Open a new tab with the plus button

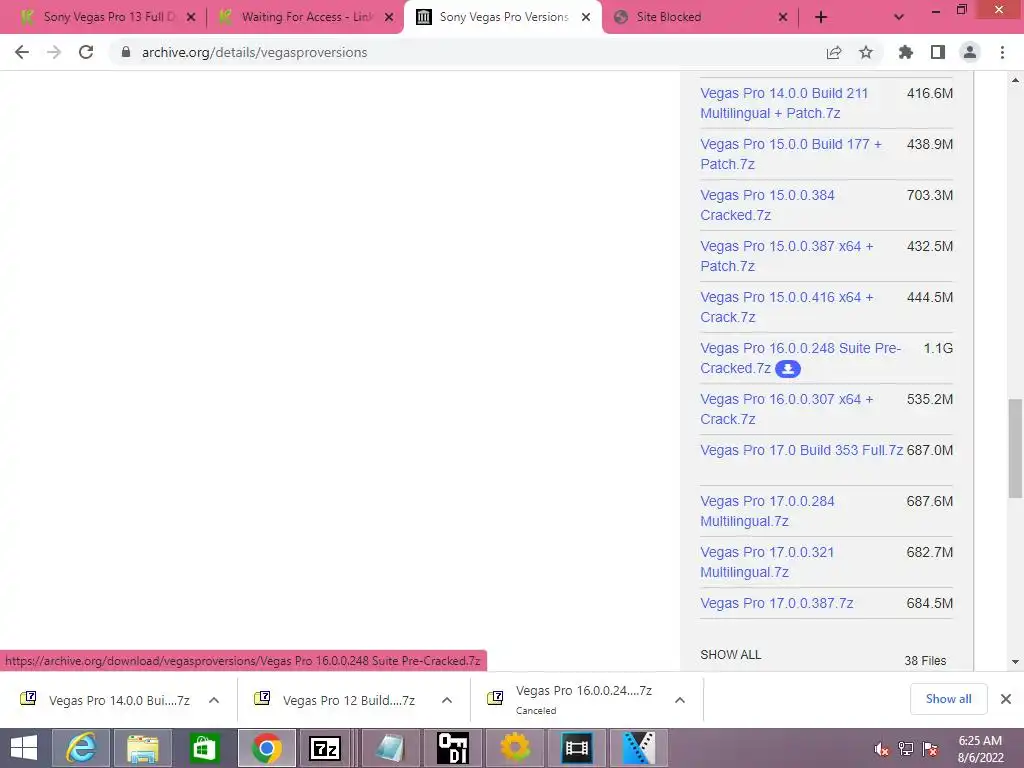pyautogui.click(x=821, y=18)
